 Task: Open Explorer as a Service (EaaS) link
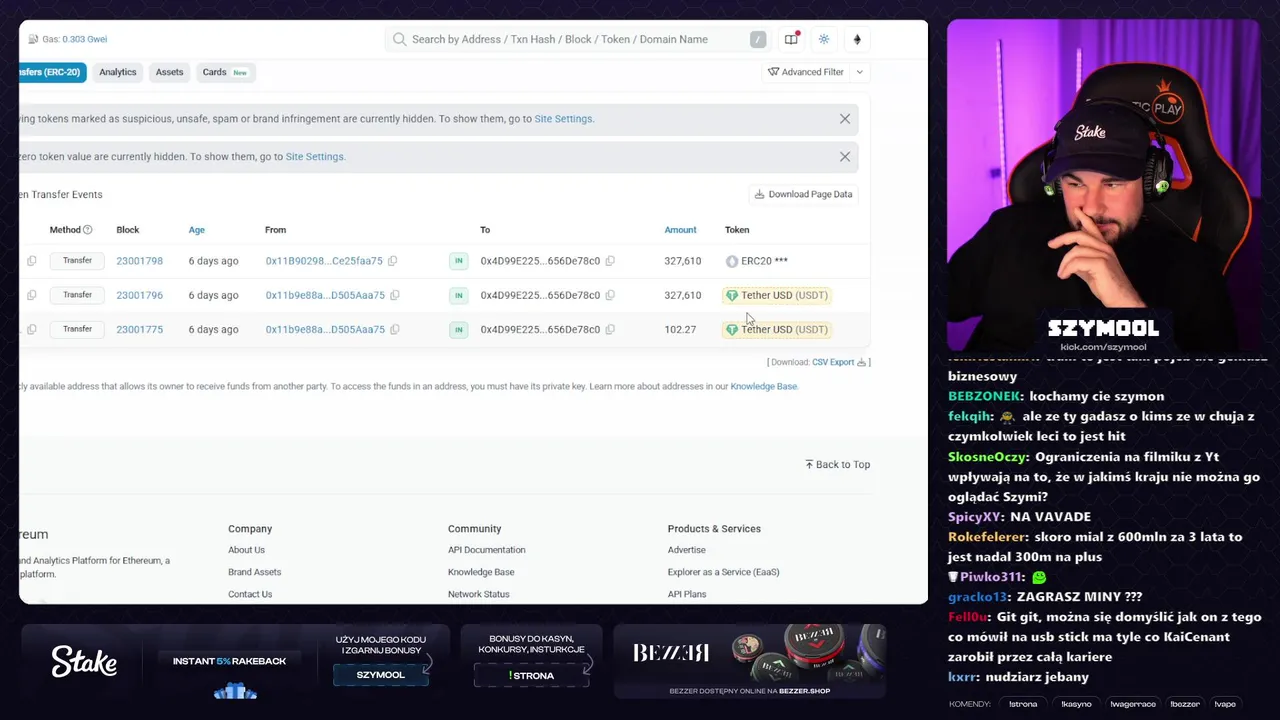click(x=723, y=572)
